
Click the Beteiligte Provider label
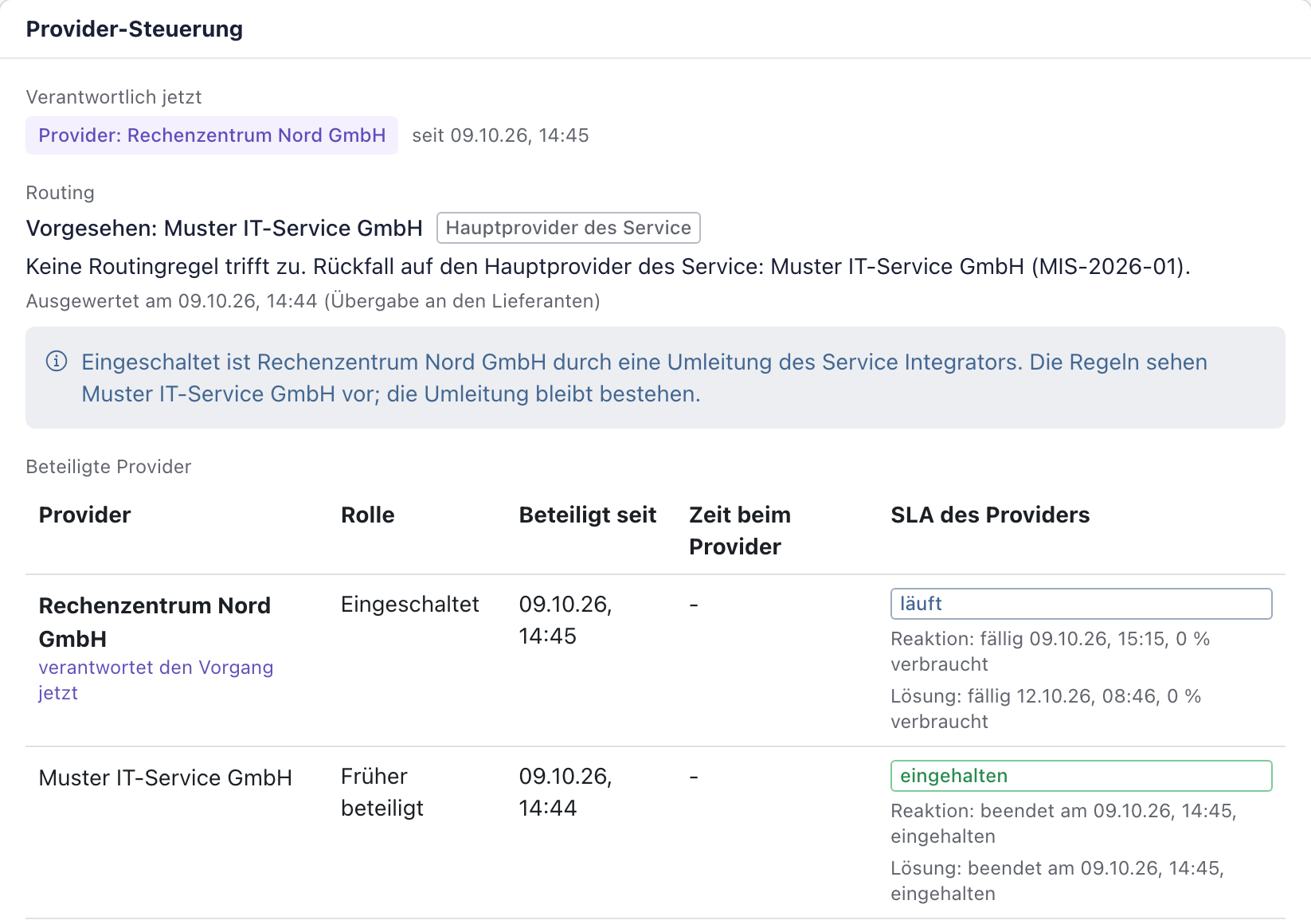pos(109,467)
